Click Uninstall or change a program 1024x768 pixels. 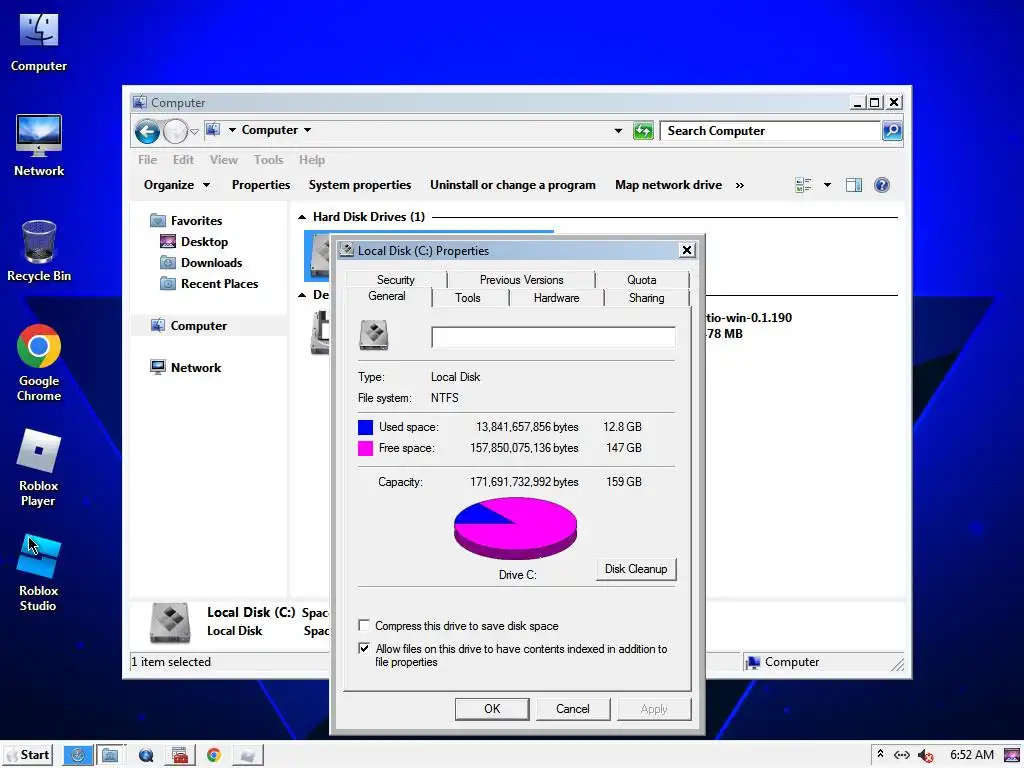tap(513, 185)
